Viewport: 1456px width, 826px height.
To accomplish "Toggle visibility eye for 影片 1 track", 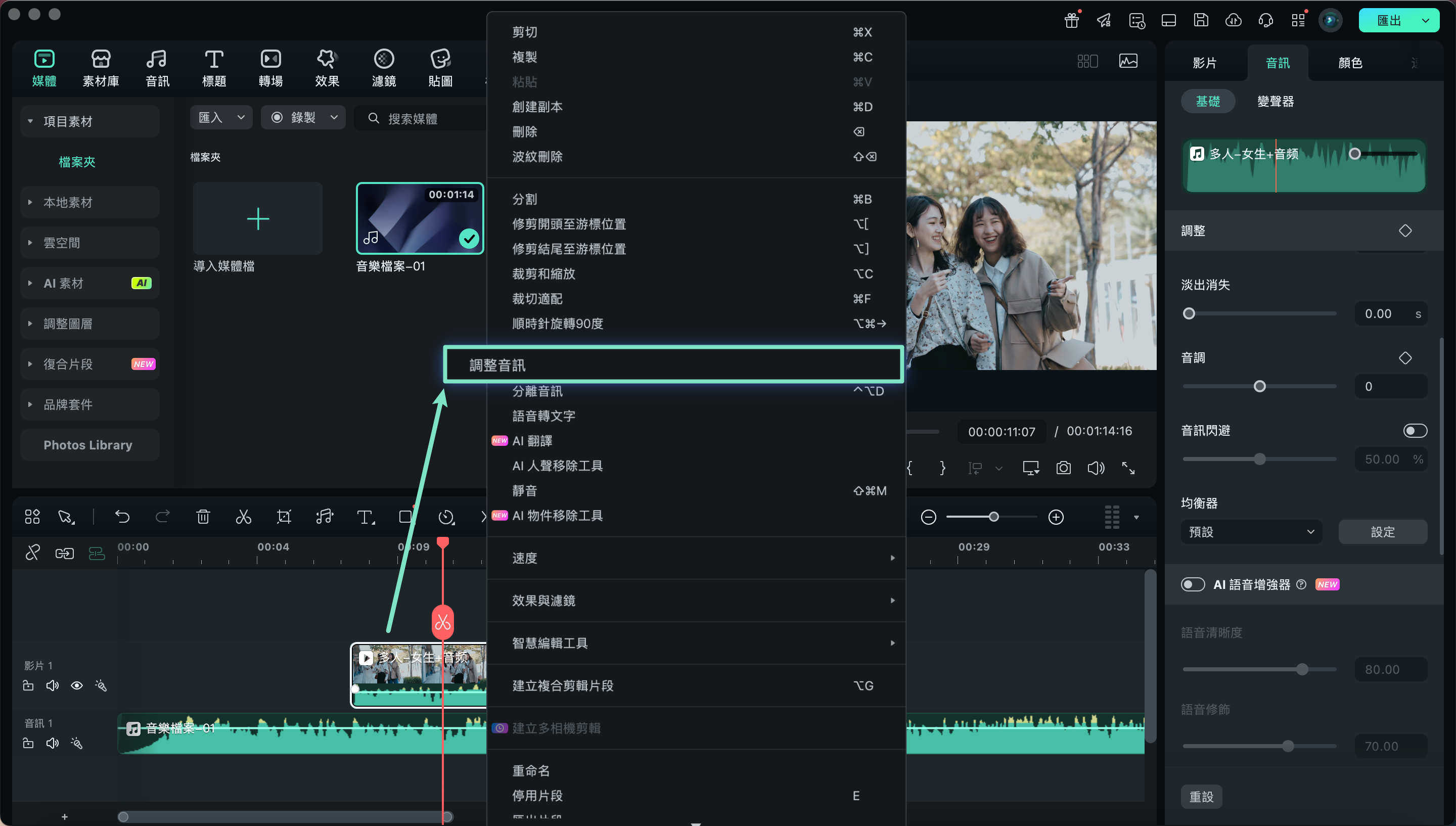I will point(76,685).
